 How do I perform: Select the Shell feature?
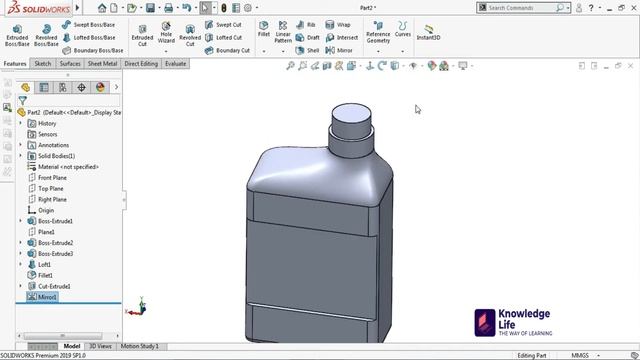(307, 51)
